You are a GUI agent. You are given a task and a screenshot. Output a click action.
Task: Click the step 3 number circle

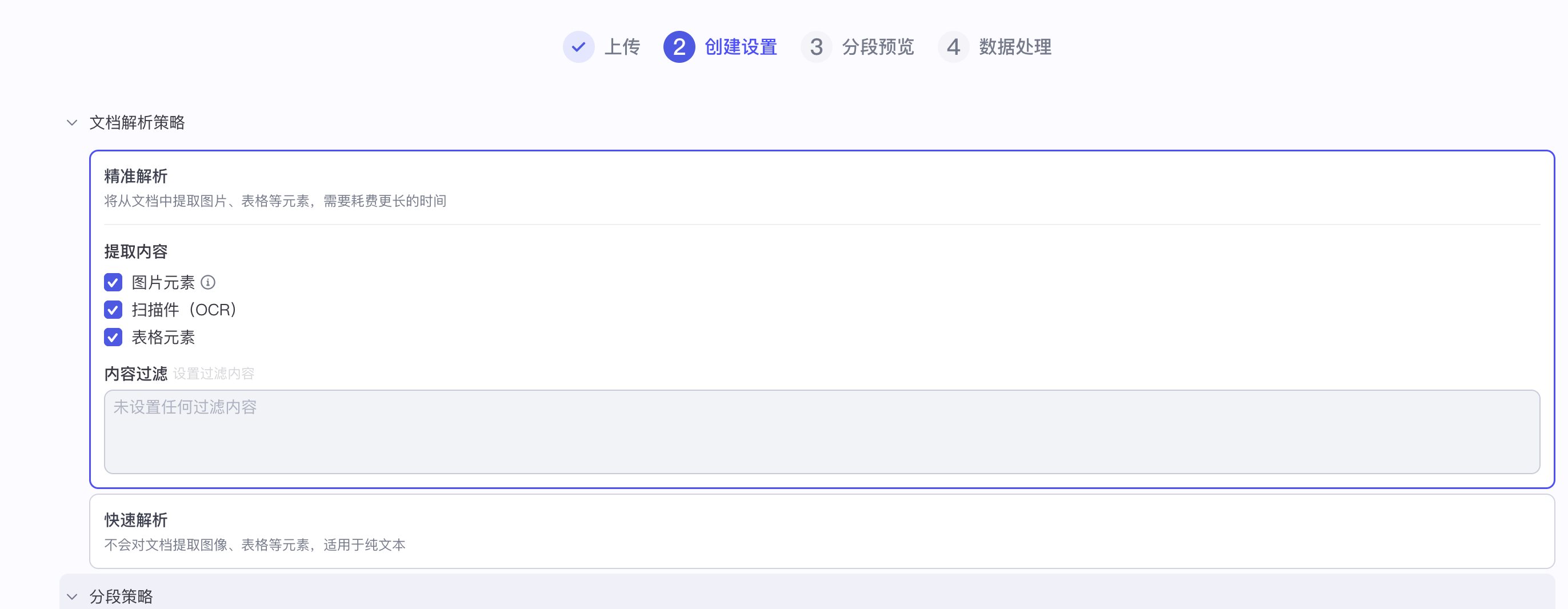(816, 47)
